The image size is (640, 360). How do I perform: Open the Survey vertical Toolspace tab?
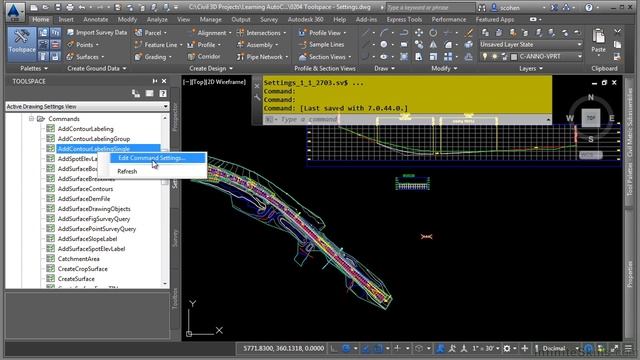[176, 238]
